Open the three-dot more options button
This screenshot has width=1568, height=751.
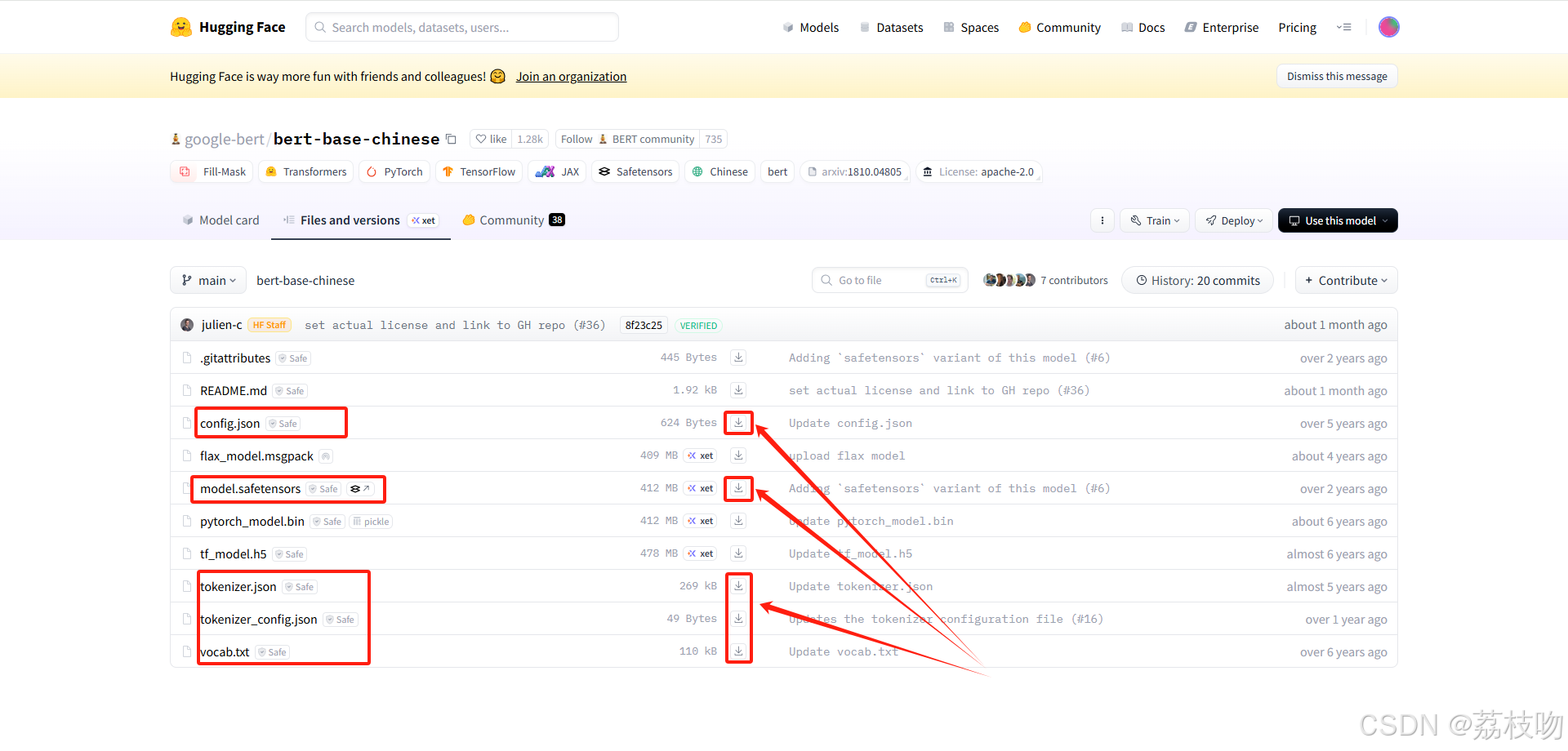(1102, 220)
